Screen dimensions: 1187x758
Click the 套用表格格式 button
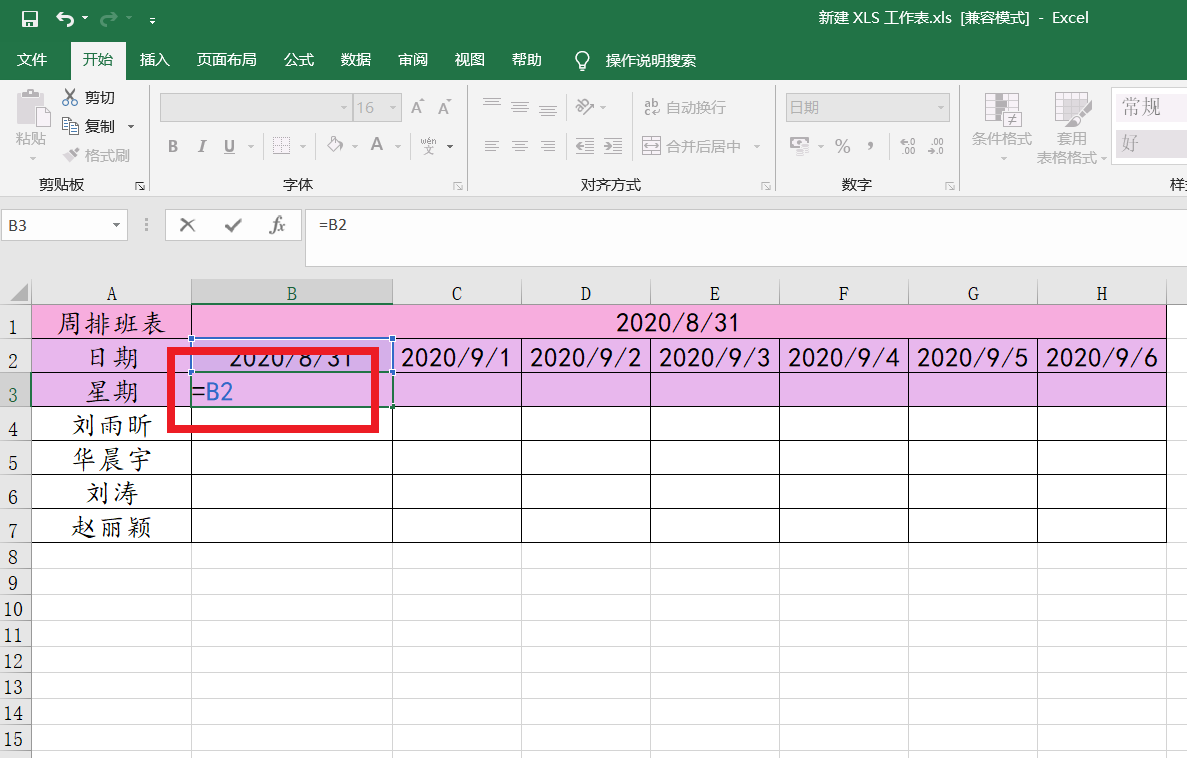1070,127
